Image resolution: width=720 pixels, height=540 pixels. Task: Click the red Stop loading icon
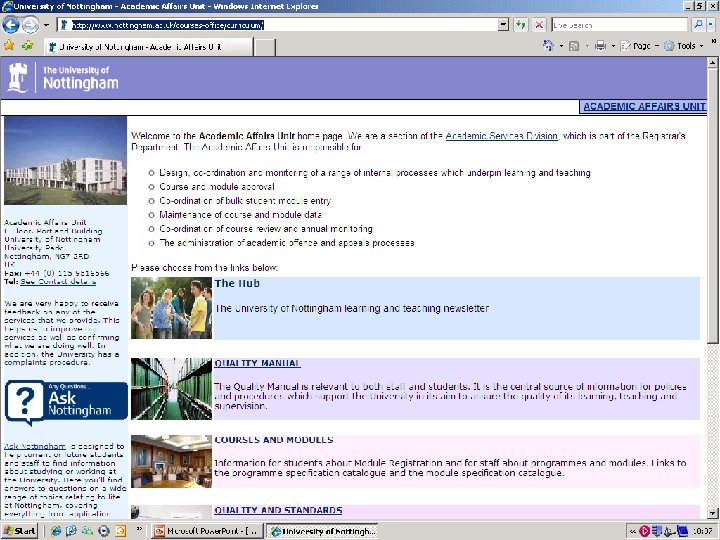[x=539, y=25]
